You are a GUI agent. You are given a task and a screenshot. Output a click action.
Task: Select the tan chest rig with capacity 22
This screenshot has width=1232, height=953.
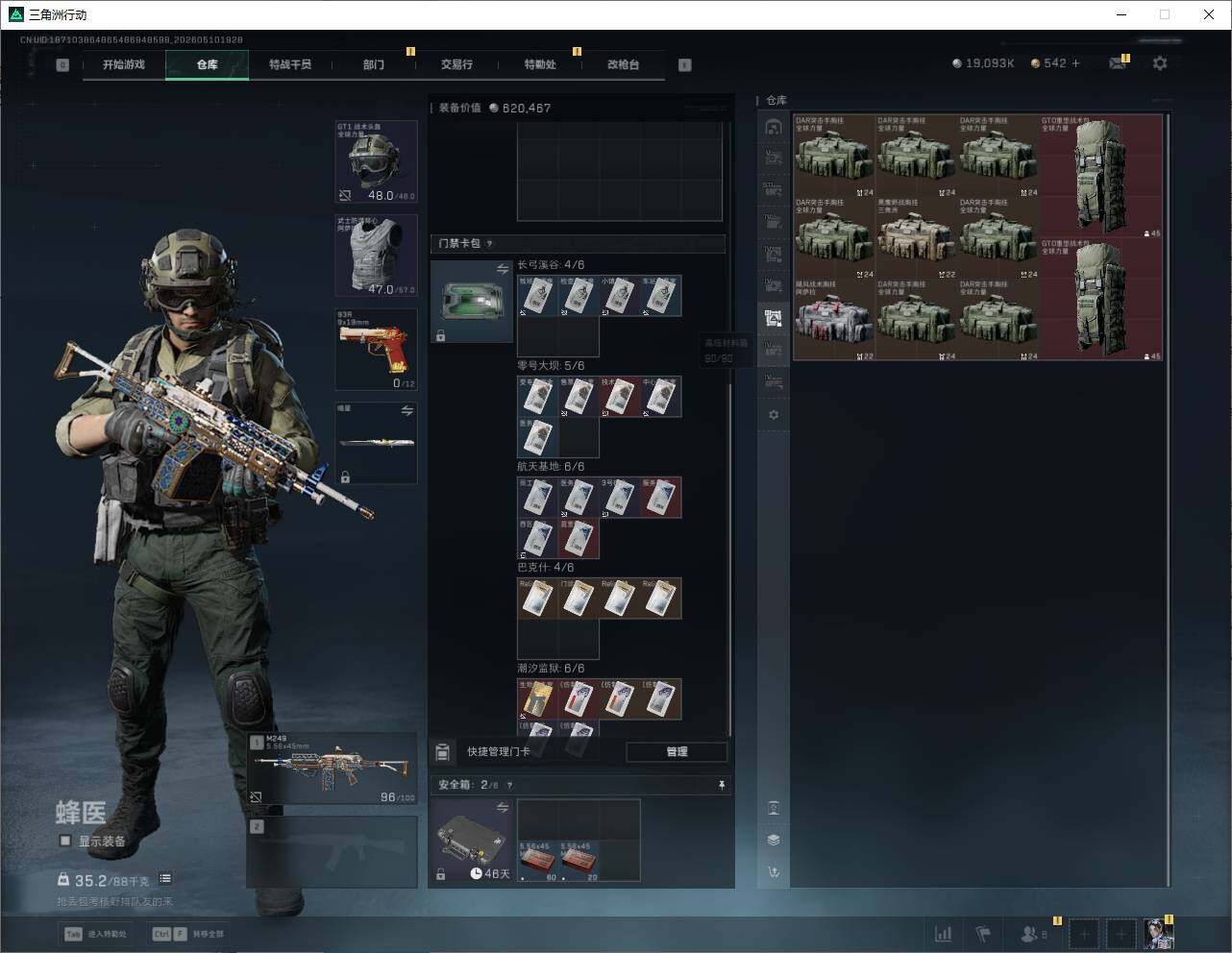[x=916, y=238]
